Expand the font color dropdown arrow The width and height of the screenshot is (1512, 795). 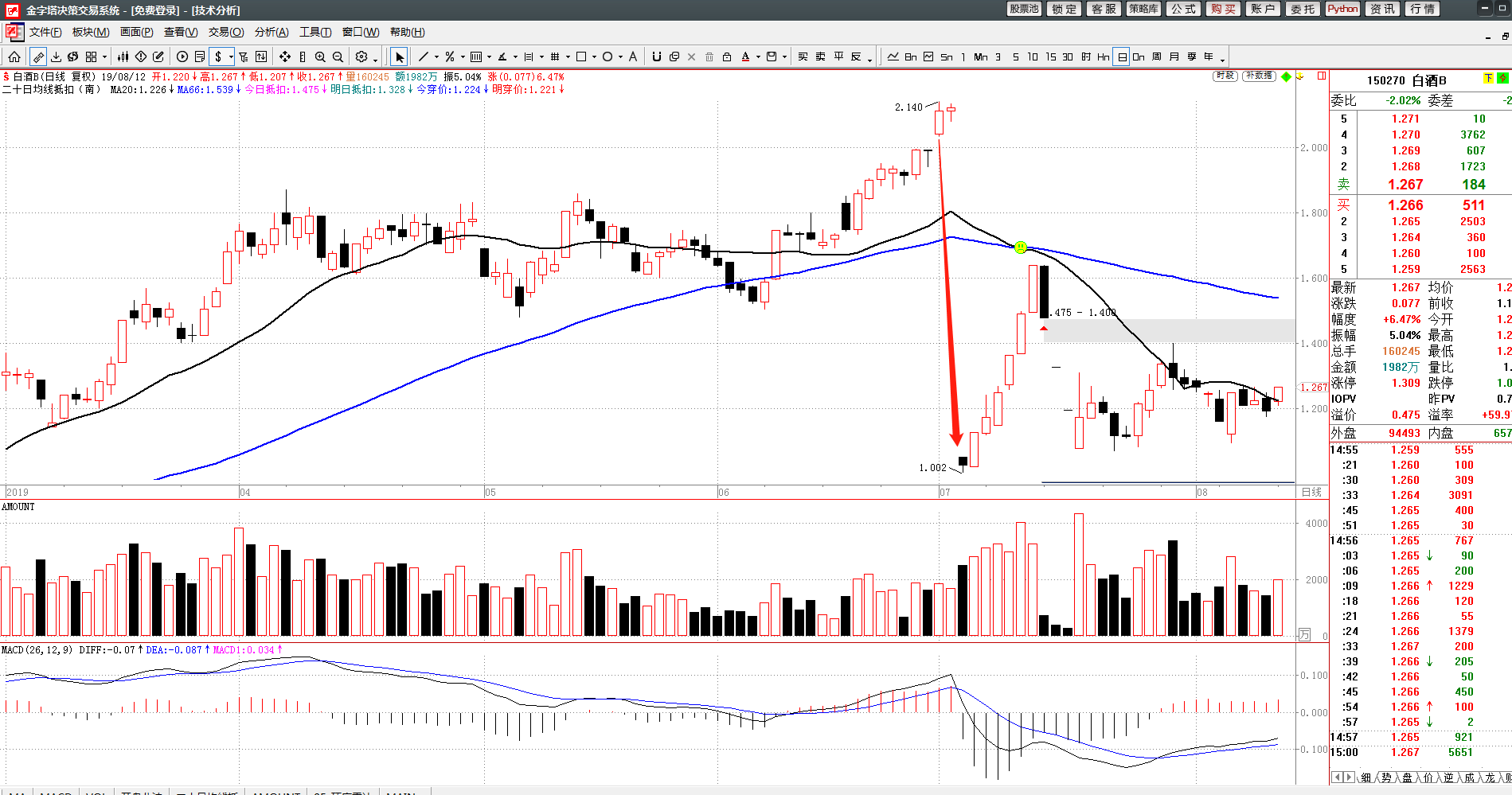[758, 57]
